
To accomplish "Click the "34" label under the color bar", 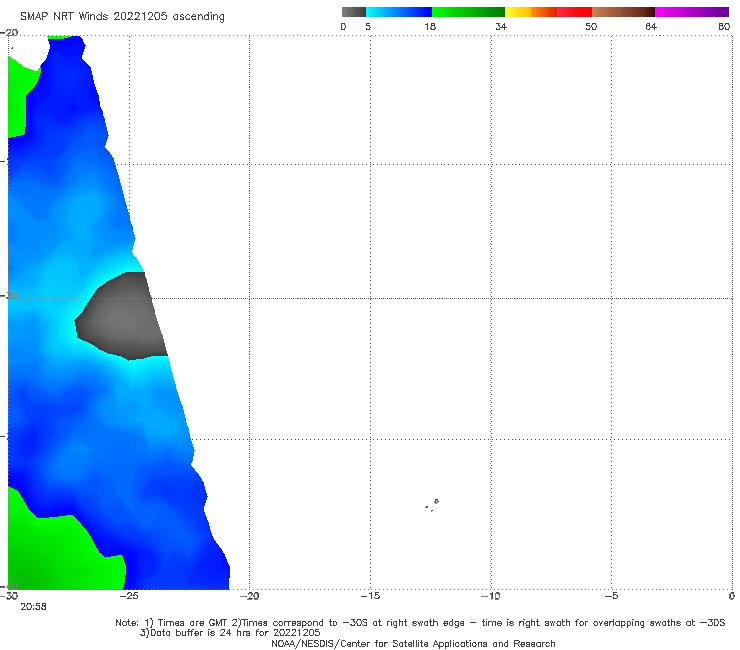I will point(501,27).
